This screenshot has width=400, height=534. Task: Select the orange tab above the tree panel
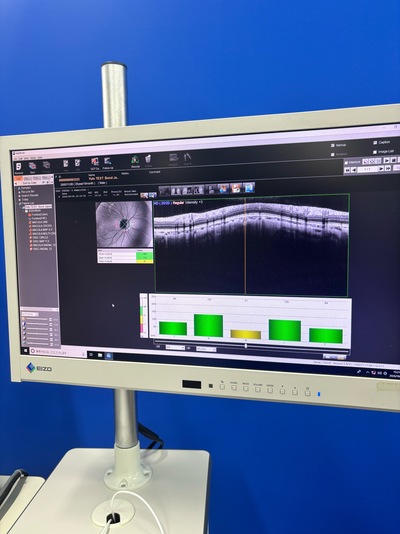point(18,178)
